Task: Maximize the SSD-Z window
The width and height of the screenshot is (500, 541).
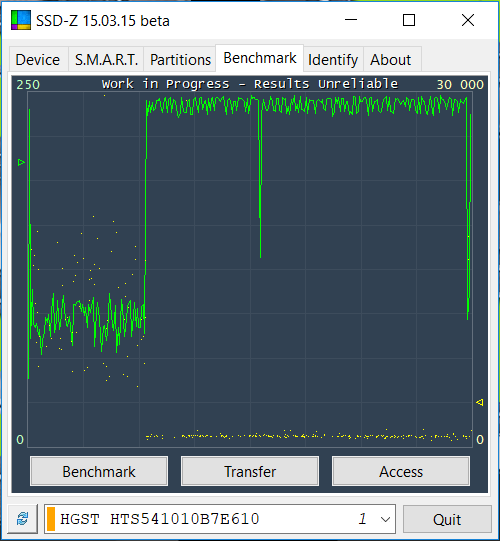Action: pos(409,20)
